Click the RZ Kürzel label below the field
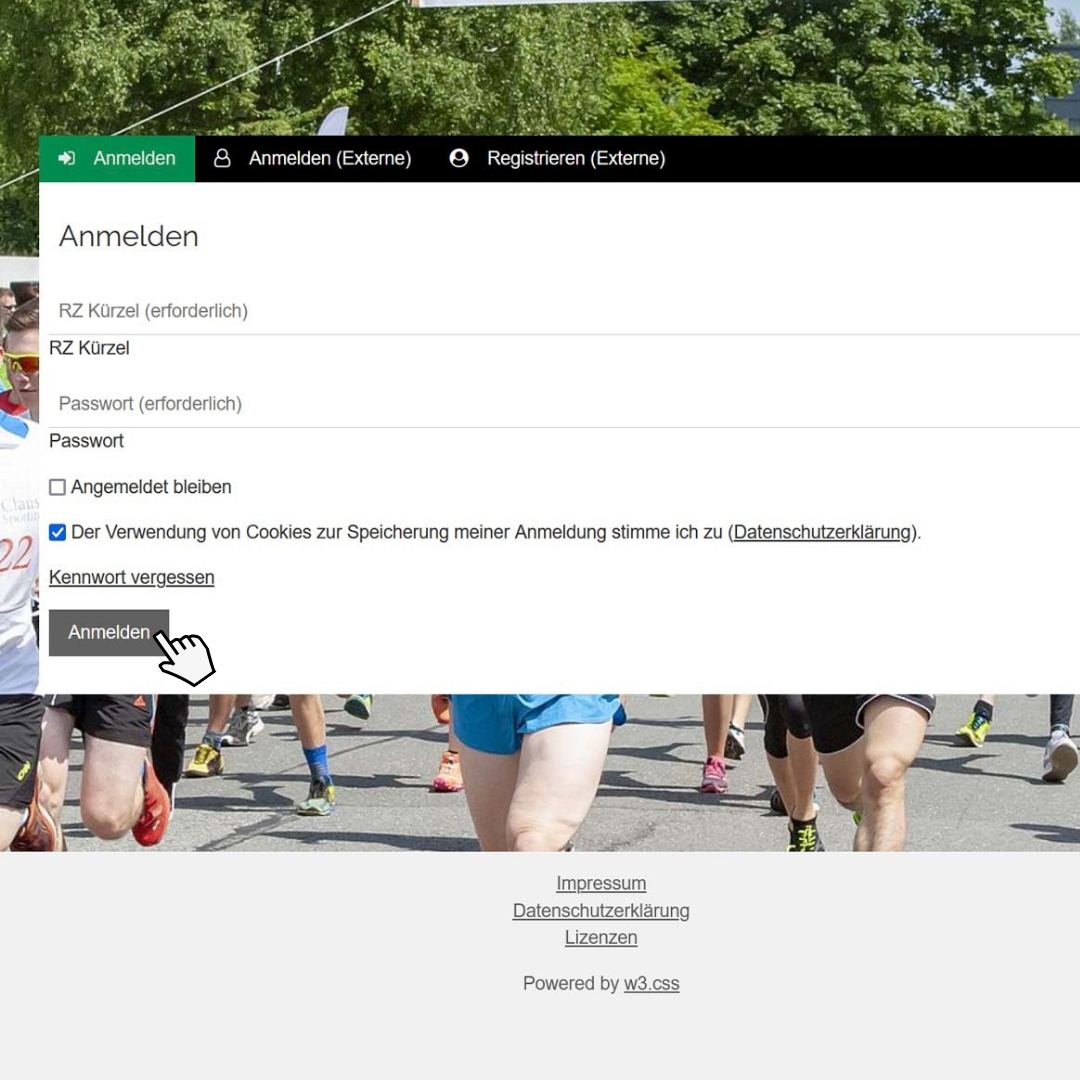This screenshot has height=1080, width=1080. tap(89, 349)
